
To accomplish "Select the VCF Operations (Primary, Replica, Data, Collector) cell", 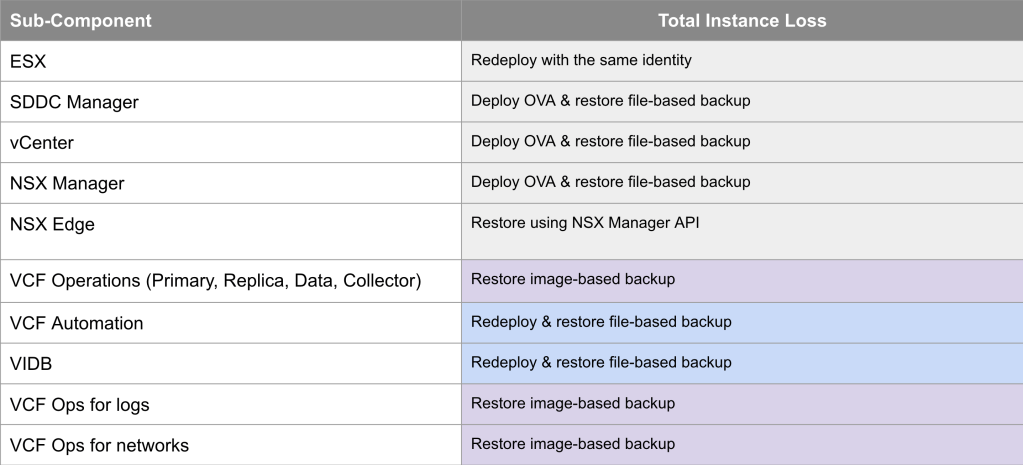I will tap(215, 281).
